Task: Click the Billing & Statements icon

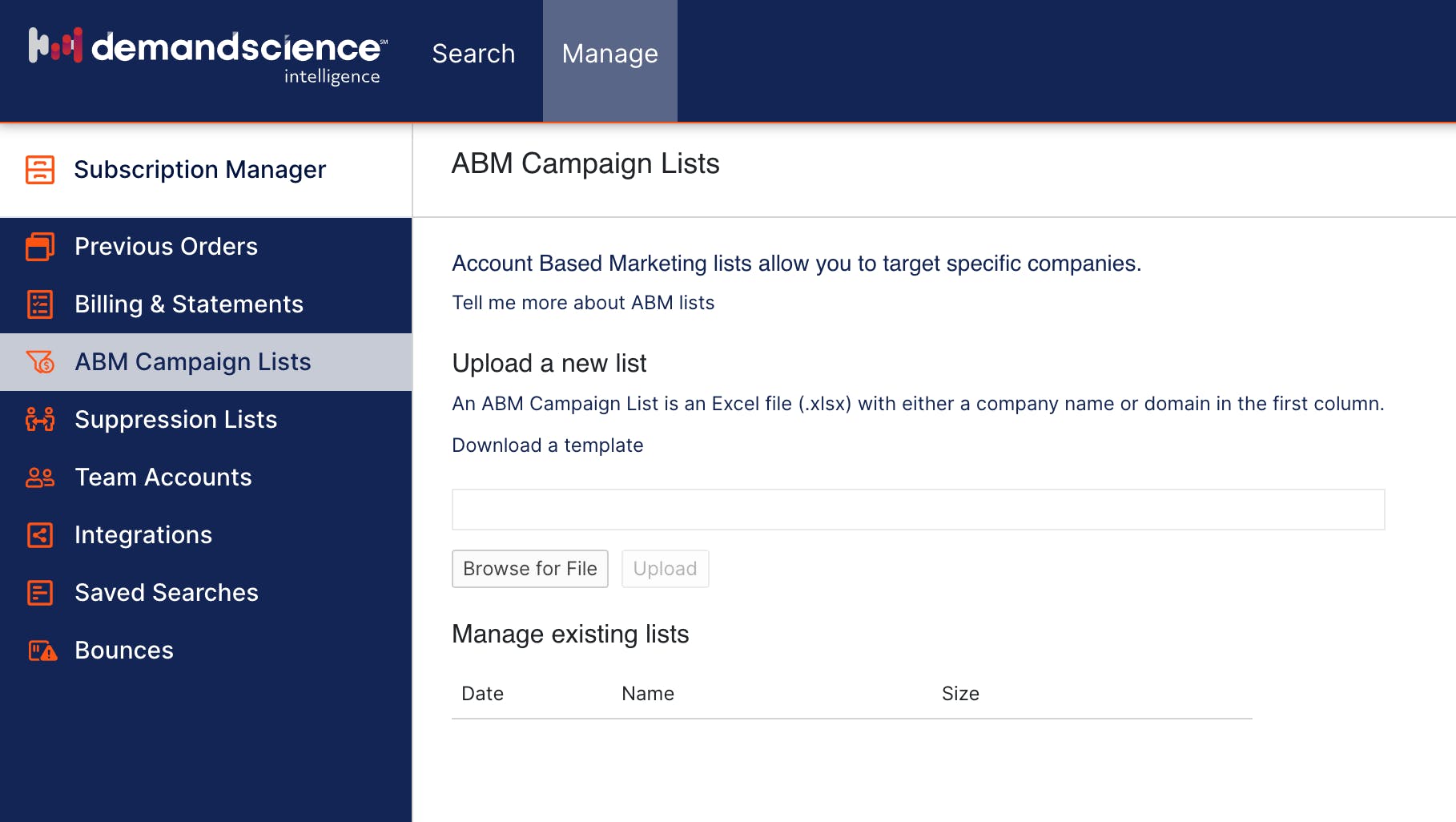Action: 40,304
